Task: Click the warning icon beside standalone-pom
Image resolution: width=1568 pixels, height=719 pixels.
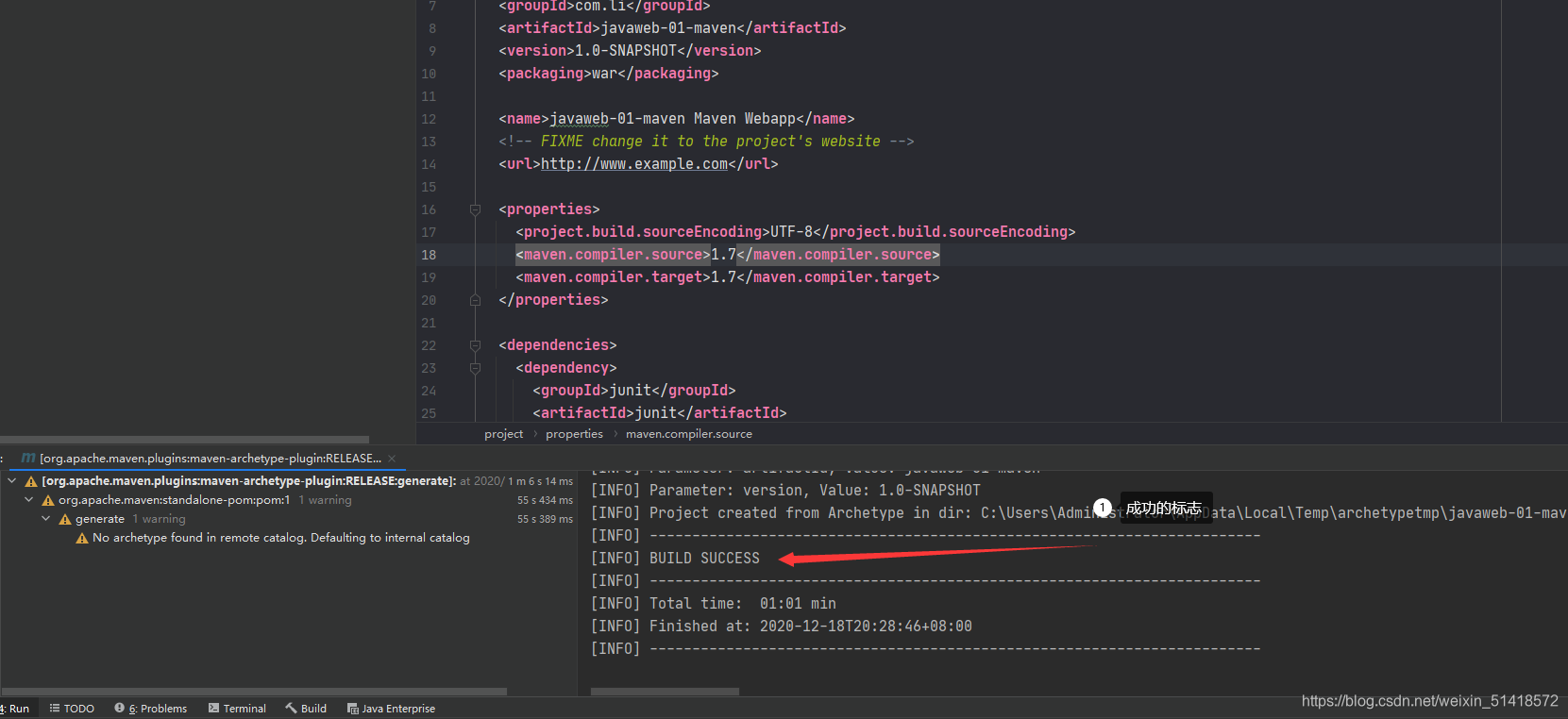Action: 48,500
